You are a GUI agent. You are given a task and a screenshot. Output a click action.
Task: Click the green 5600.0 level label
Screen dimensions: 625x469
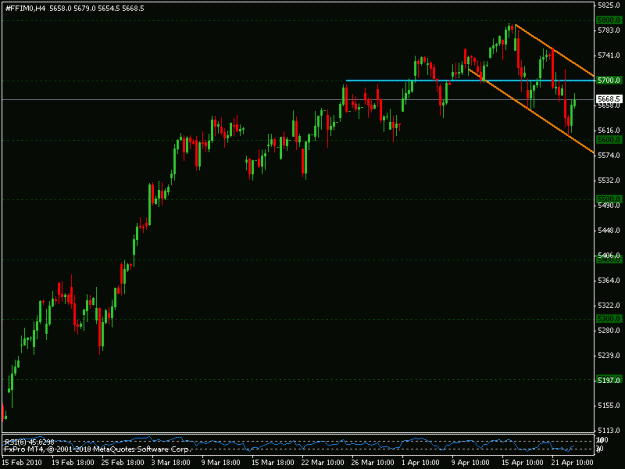609,139
